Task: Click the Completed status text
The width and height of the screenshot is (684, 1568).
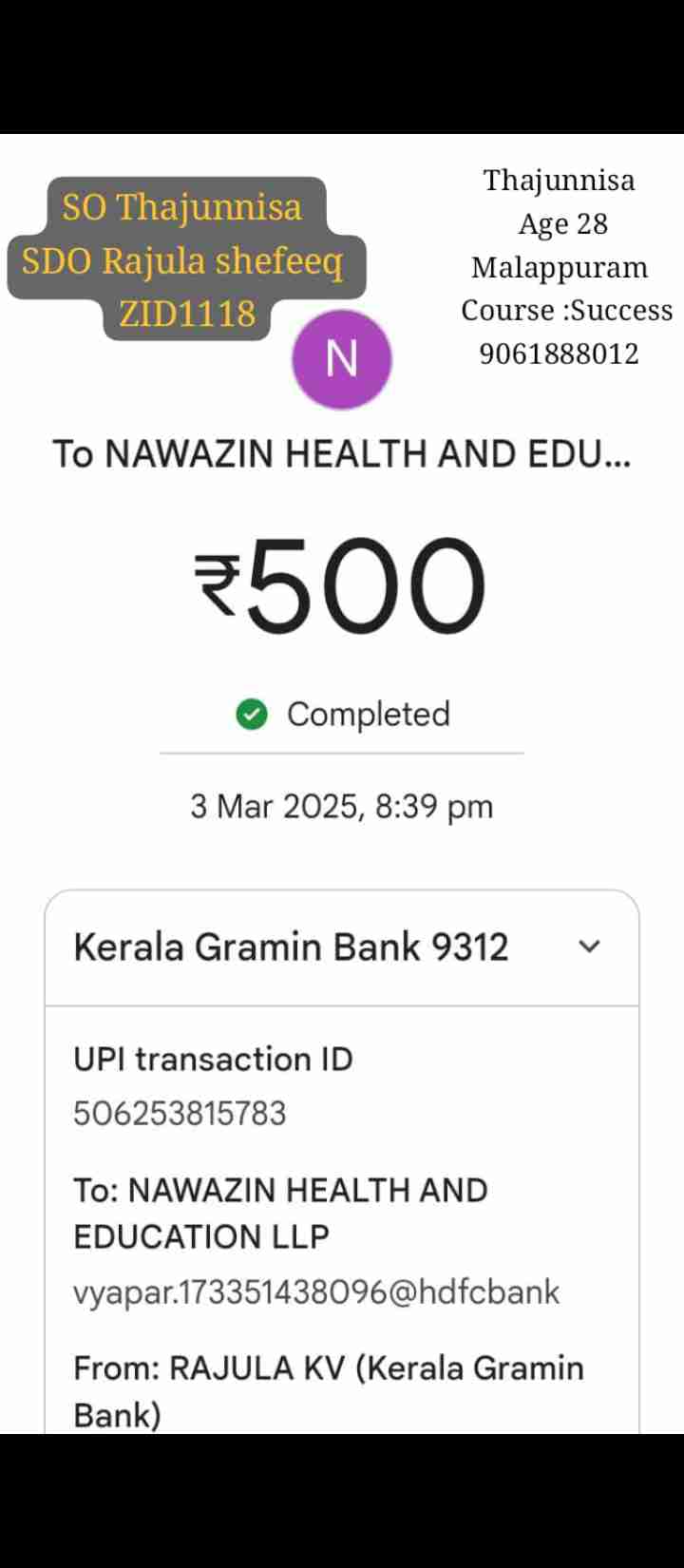Action: pyautogui.click(x=368, y=715)
